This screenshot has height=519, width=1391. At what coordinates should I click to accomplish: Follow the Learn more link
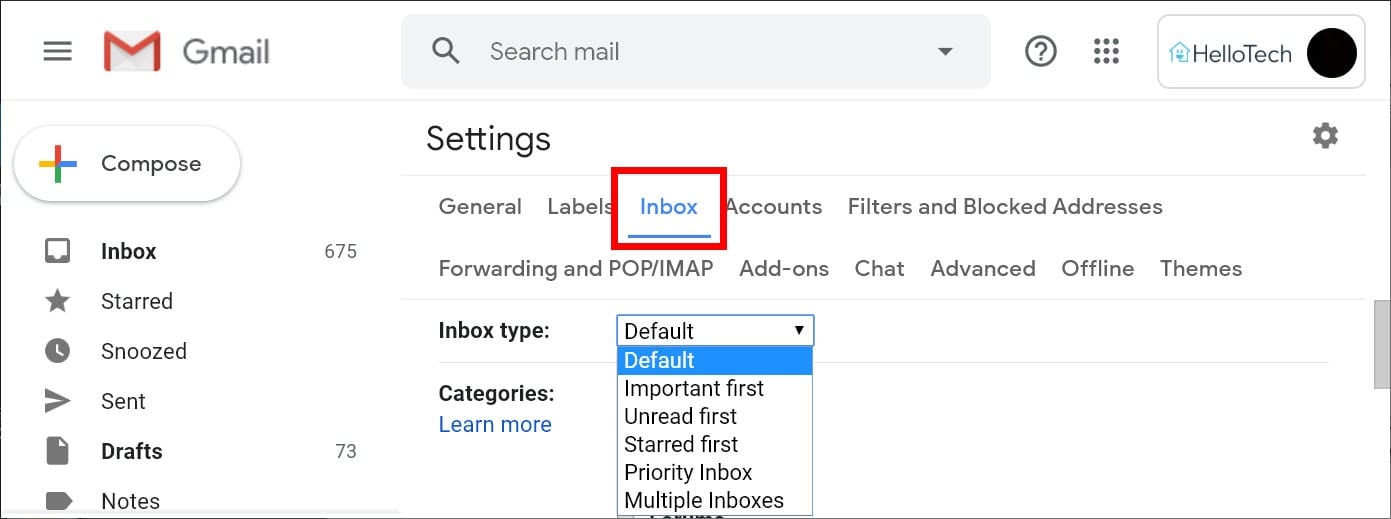[x=495, y=424]
